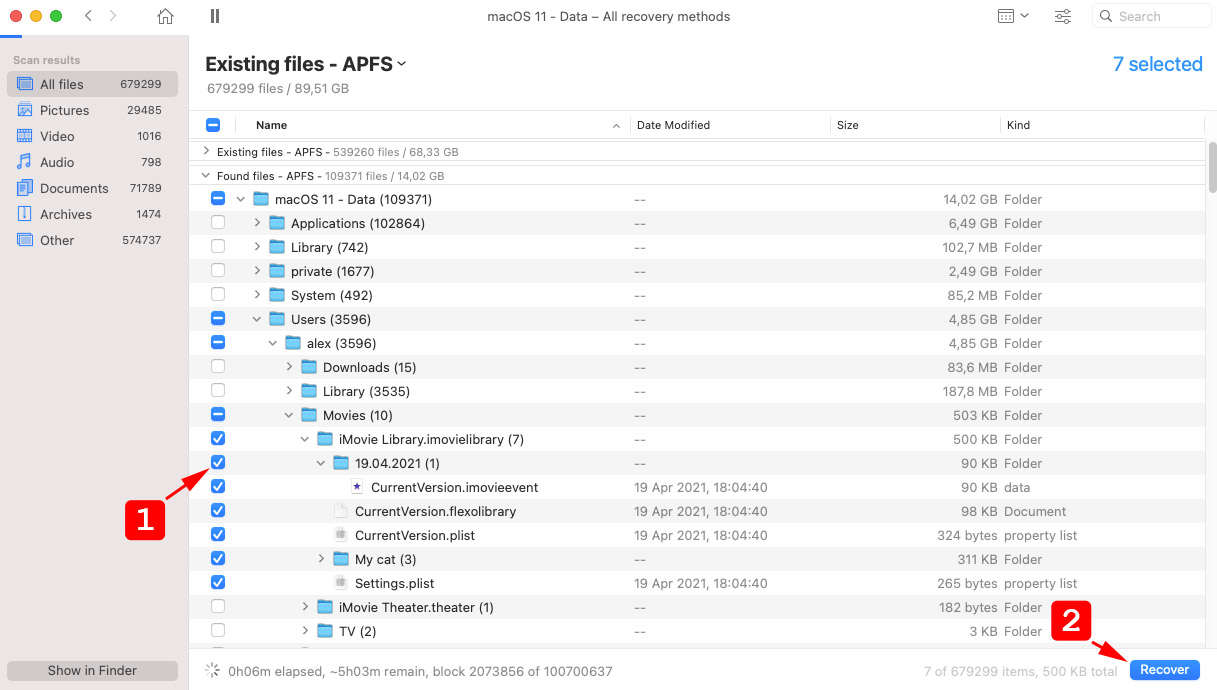Expand the private (1677) folder

(x=257, y=271)
